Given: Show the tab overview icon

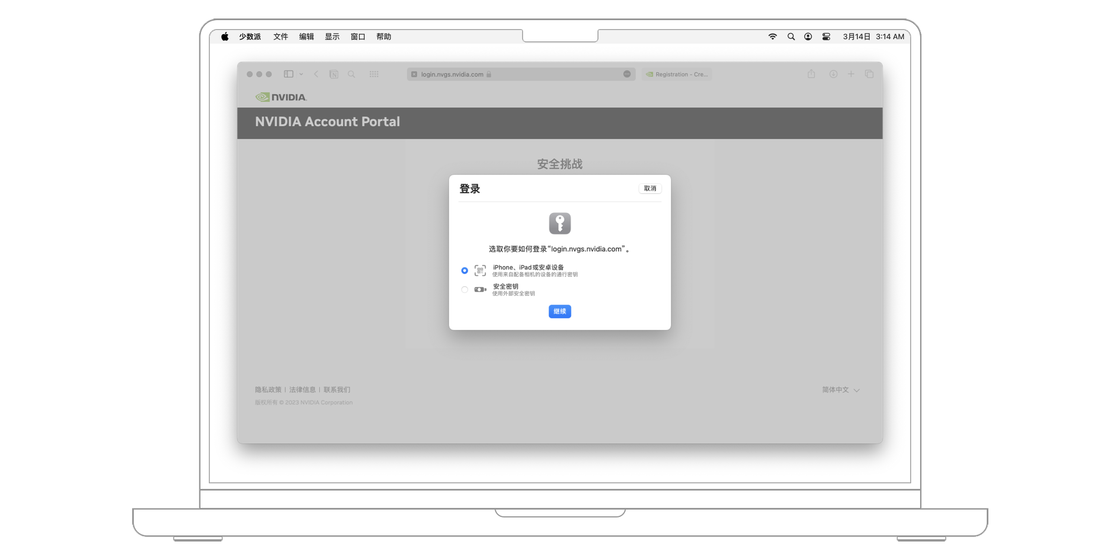Looking at the screenshot, I should tap(869, 74).
